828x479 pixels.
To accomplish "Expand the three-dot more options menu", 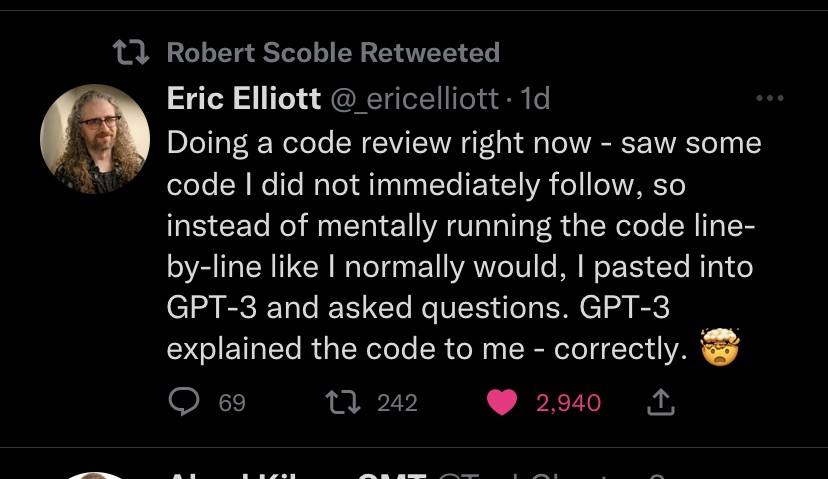I will (769, 98).
